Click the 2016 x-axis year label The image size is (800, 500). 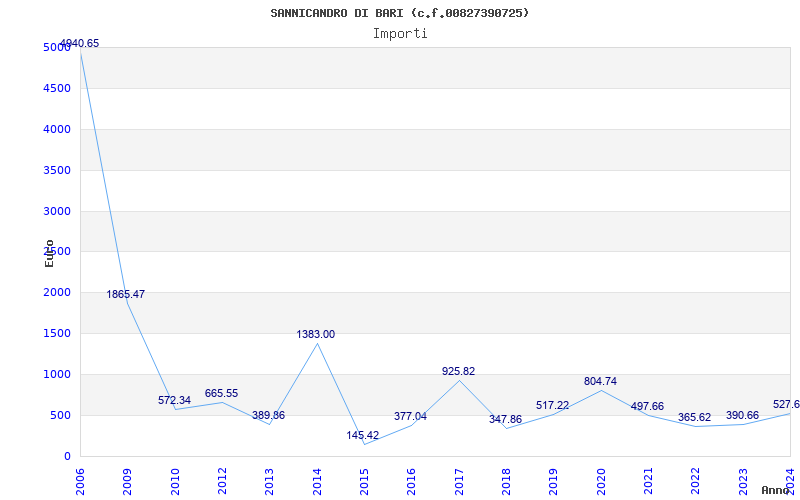(412, 482)
